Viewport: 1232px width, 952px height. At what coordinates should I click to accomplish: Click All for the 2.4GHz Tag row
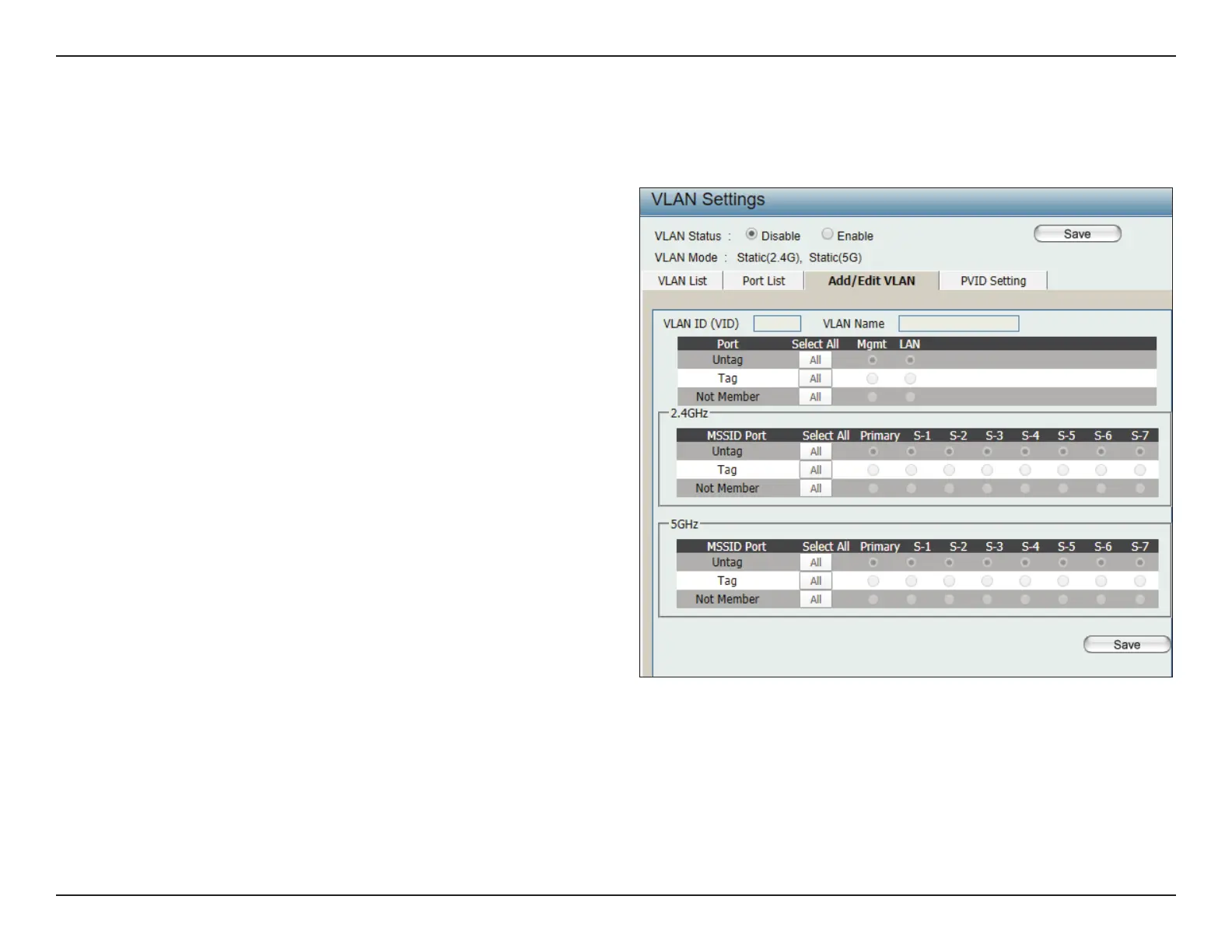816,470
